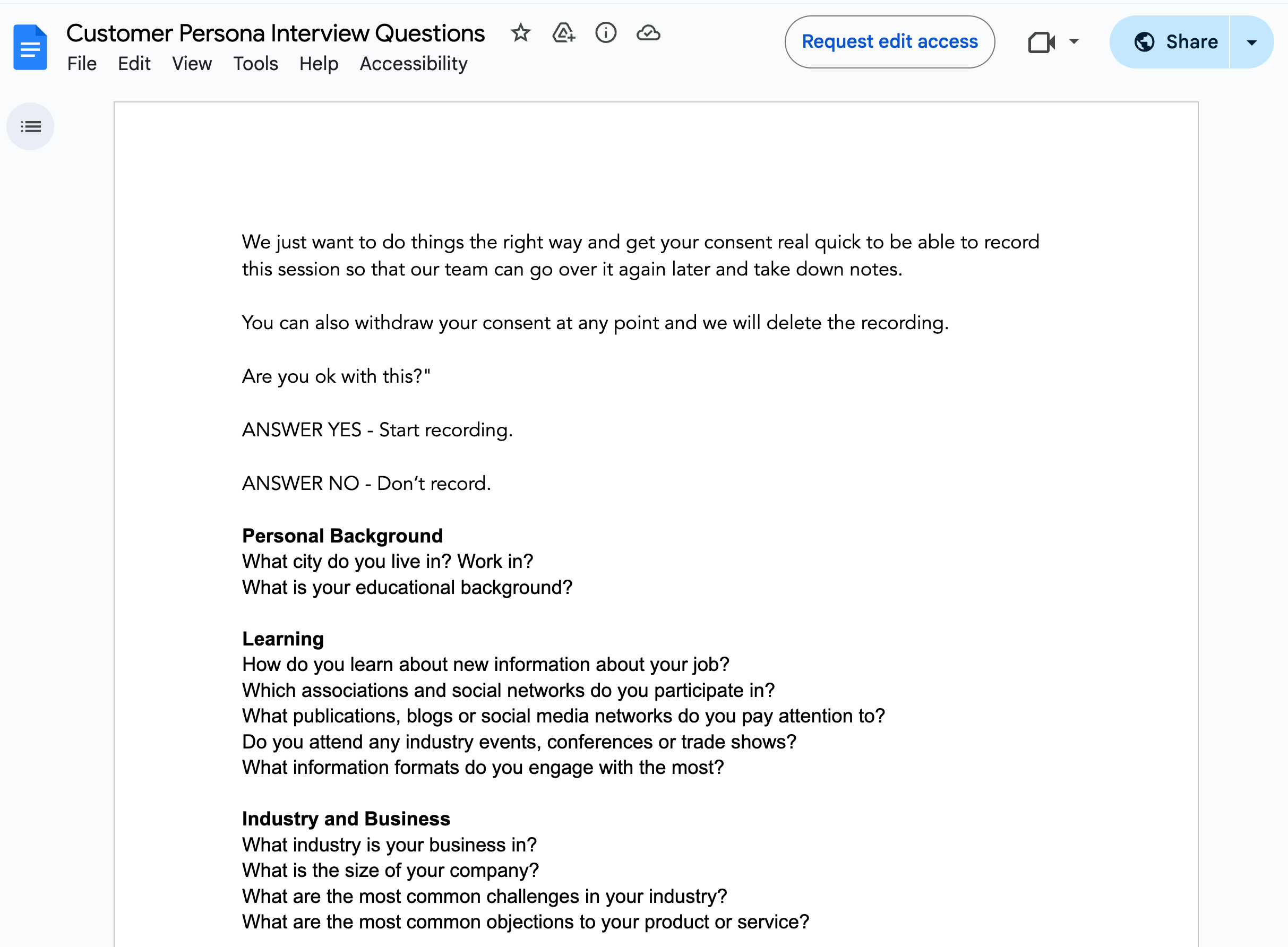Open the View menu
Viewport: 1288px width, 947px height.
coord(192,64)
